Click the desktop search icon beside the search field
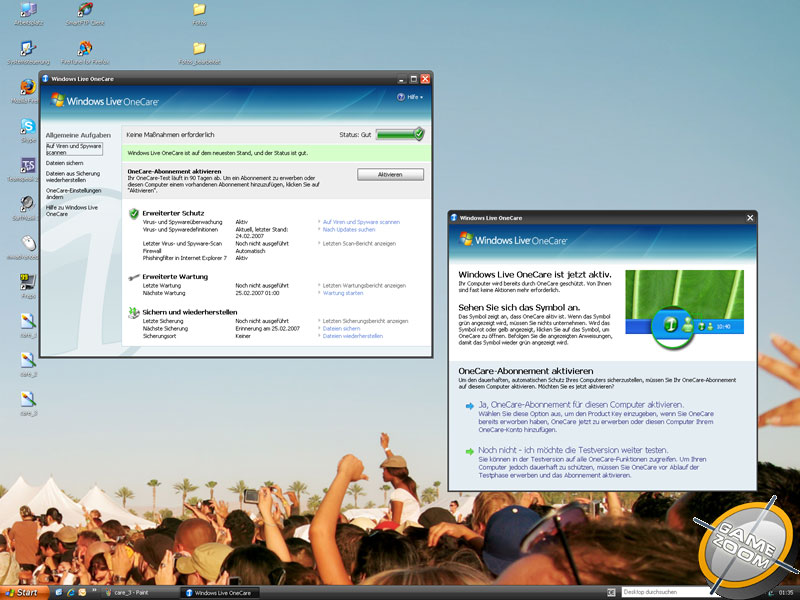Viewport: 800px width, 600px height. (611, 592)
